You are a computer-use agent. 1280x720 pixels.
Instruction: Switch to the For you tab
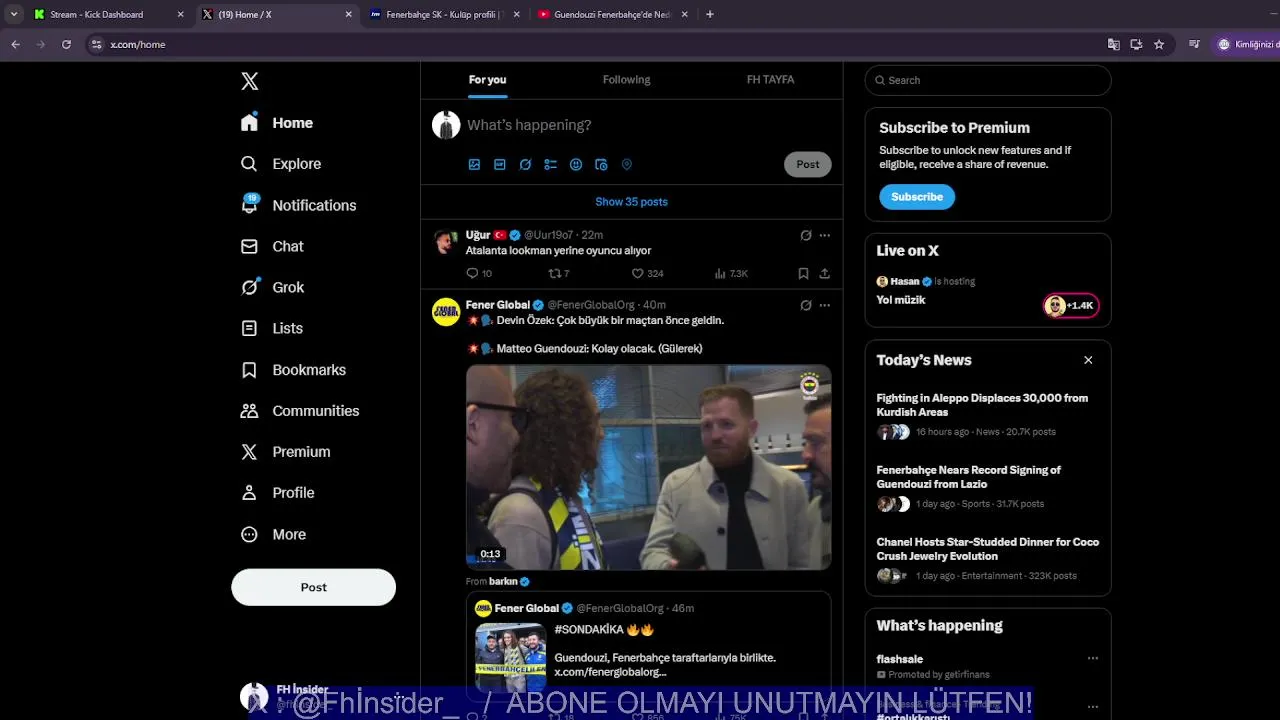(x=487, y=80)
